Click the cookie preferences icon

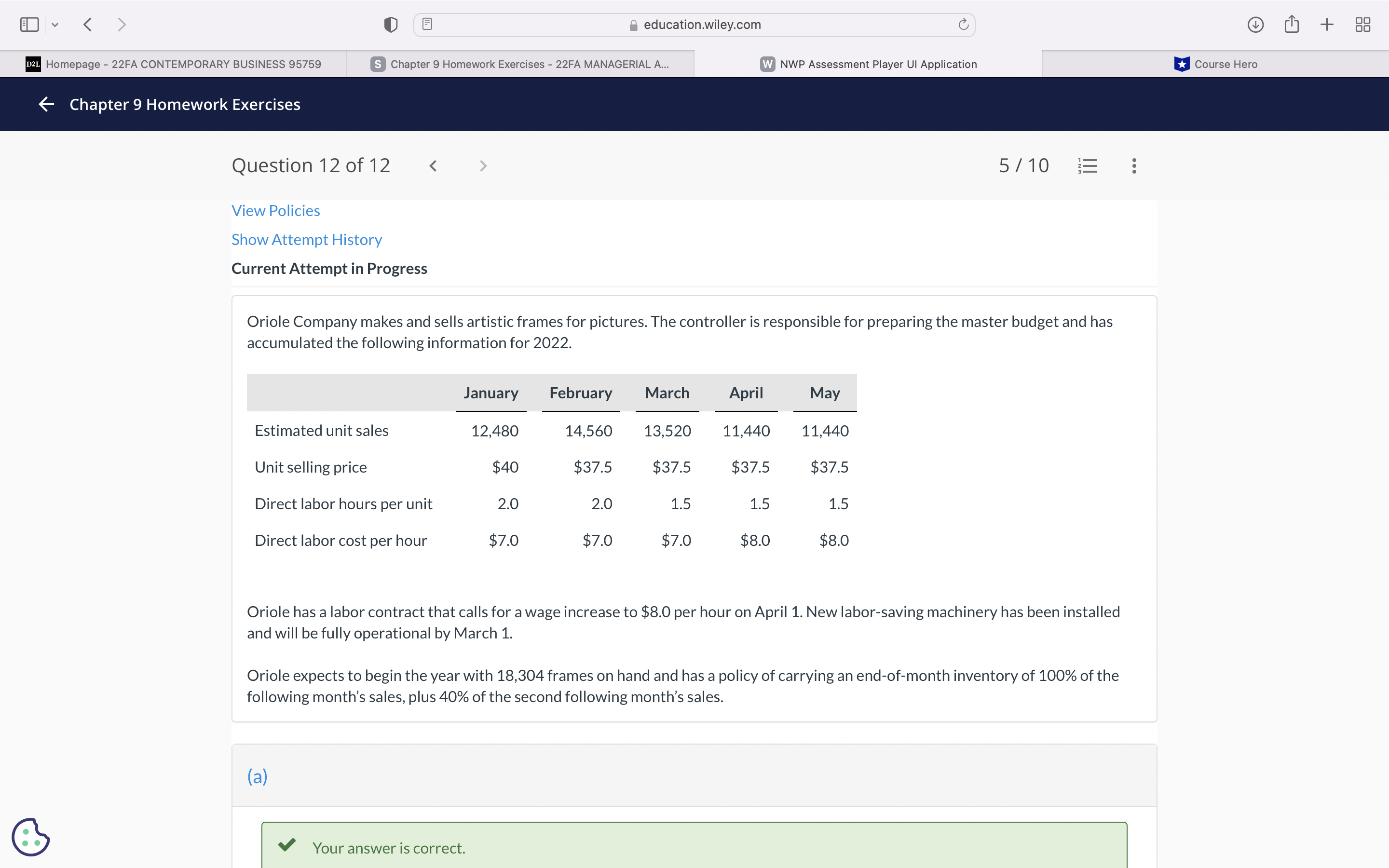click(31, 837)
